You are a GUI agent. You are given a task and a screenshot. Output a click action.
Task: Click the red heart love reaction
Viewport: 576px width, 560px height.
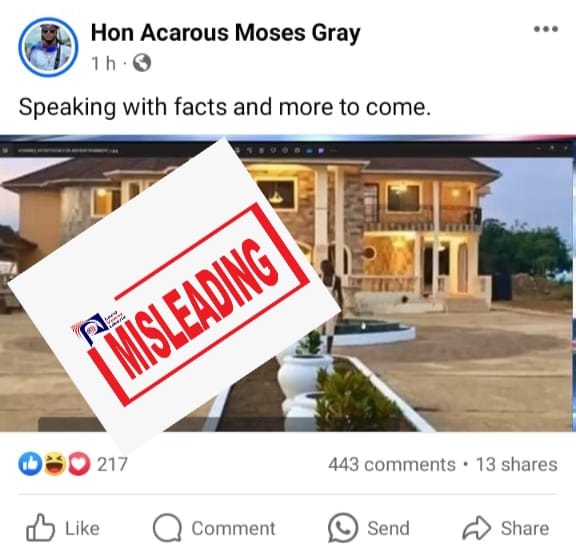coord(79,464)
